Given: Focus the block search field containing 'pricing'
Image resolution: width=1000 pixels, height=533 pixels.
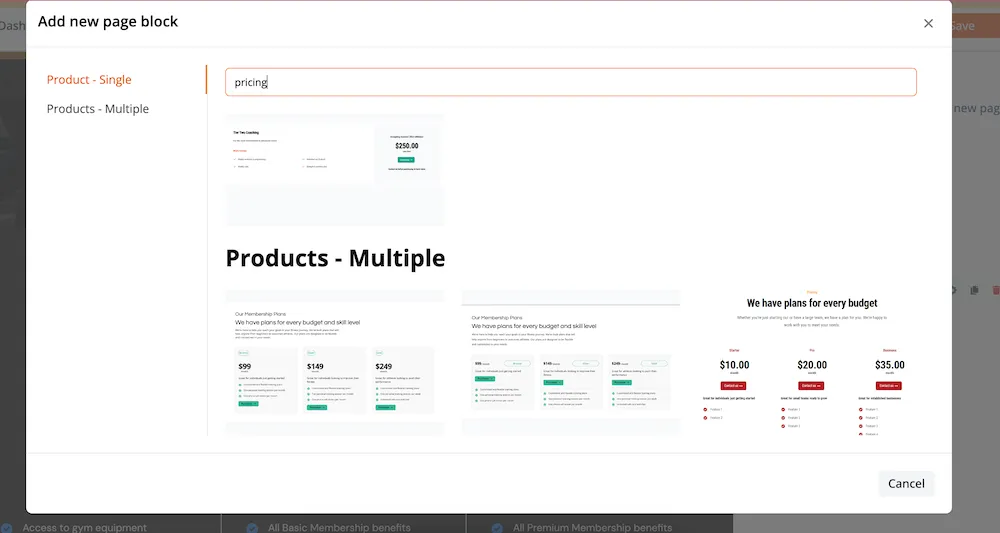Looking at the screenshot, I should (x=571, y=82).
